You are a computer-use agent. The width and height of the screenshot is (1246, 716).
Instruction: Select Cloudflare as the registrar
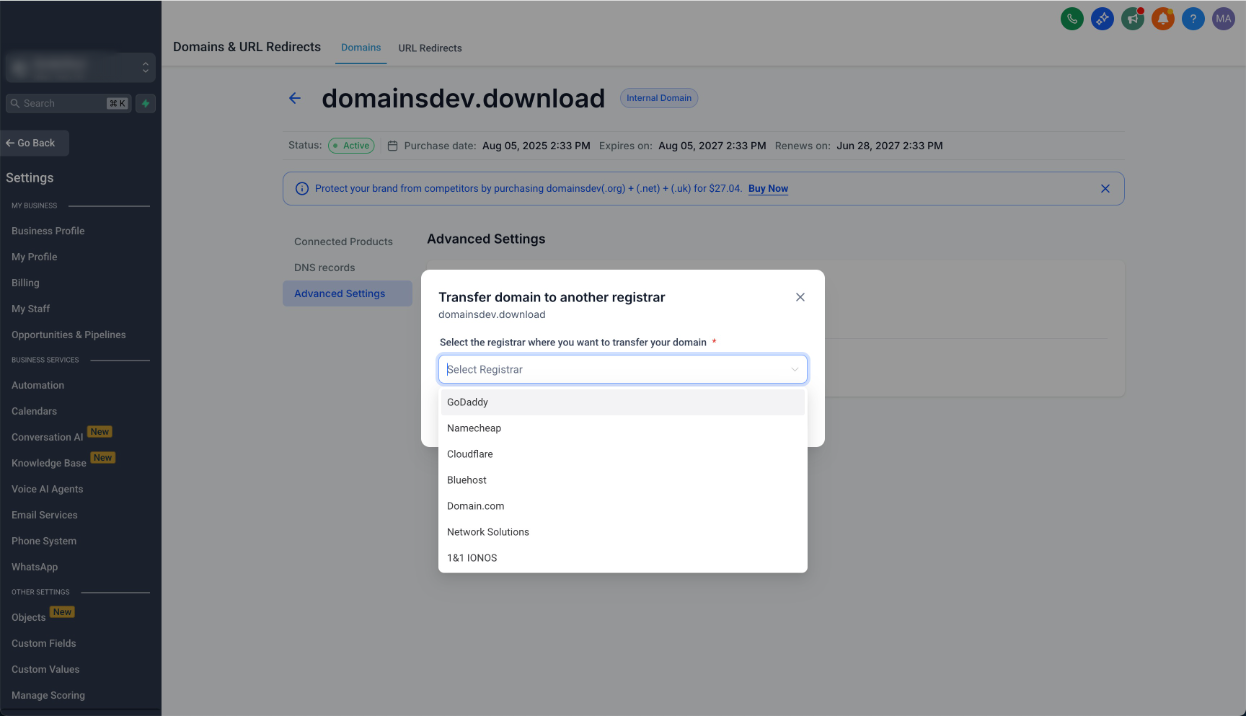(623, 454)
